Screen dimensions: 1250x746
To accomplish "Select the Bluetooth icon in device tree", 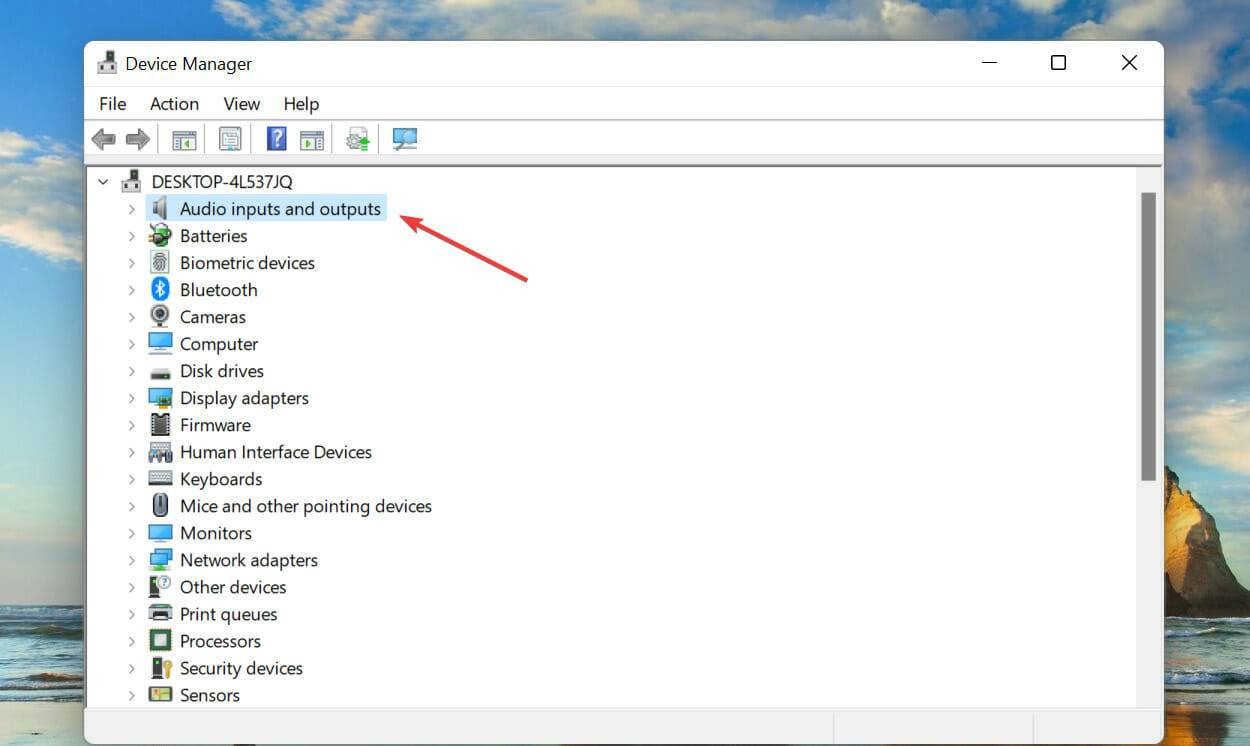I will (160, 290).
